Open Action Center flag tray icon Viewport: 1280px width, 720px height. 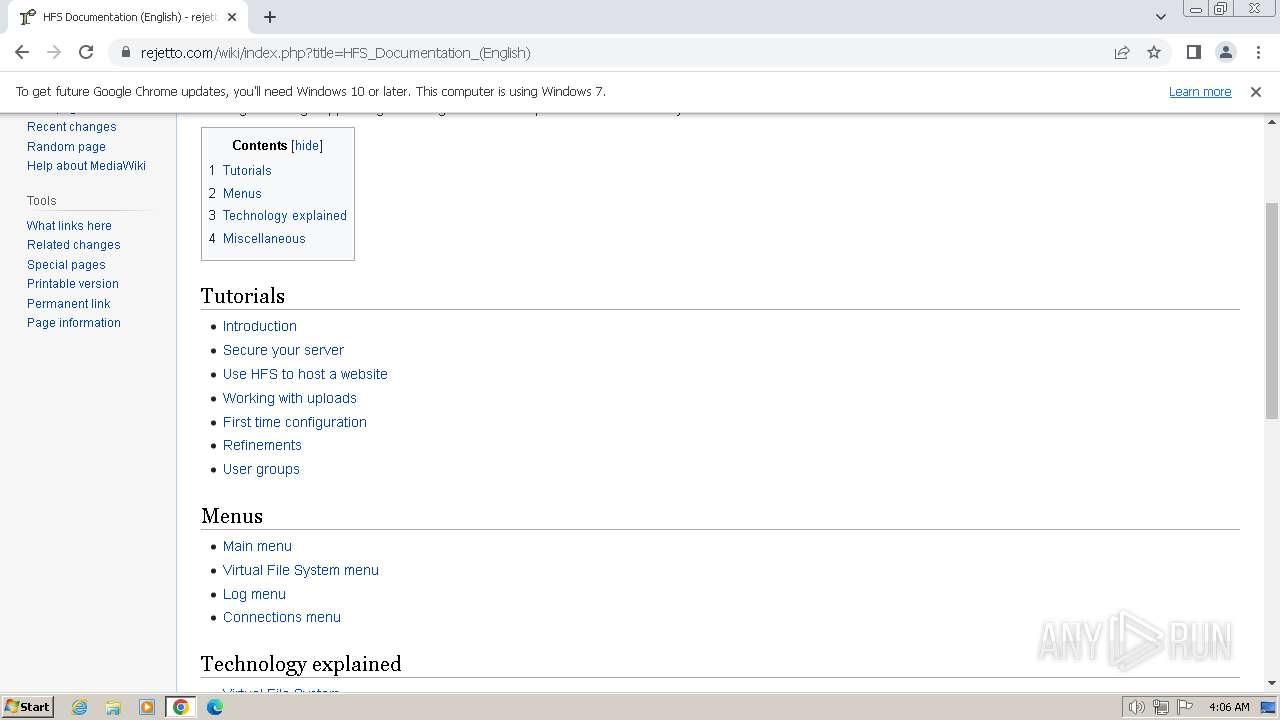pos(1184,707)
